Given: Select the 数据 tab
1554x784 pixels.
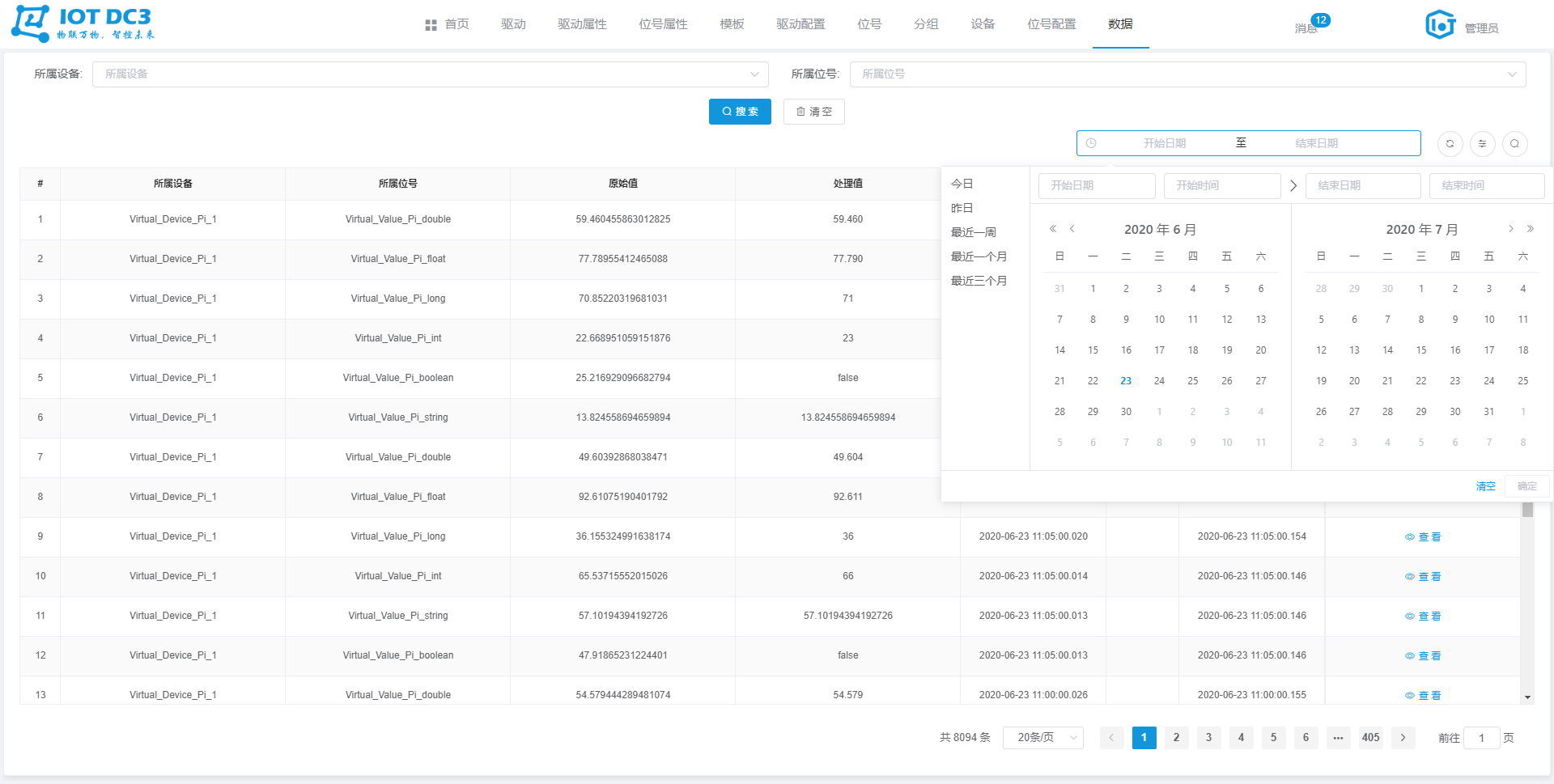Looking at the screenshot, I should [x=1120, y=24].
